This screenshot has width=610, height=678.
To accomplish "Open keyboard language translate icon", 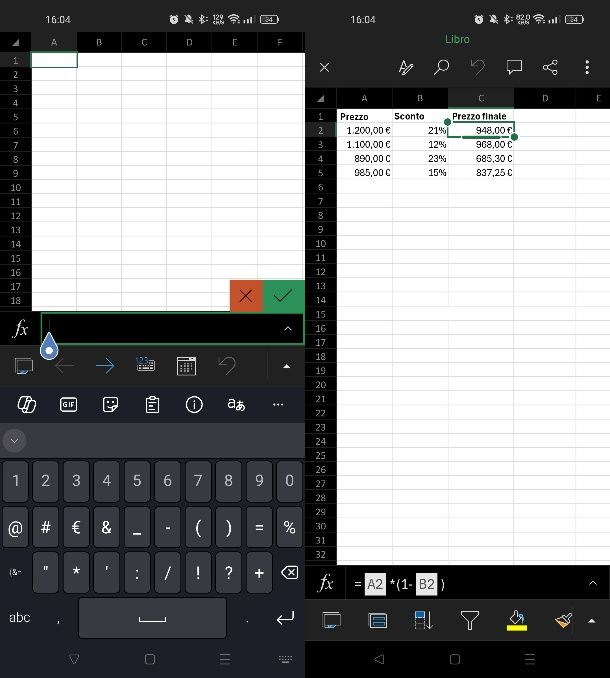I will [236, 405].
